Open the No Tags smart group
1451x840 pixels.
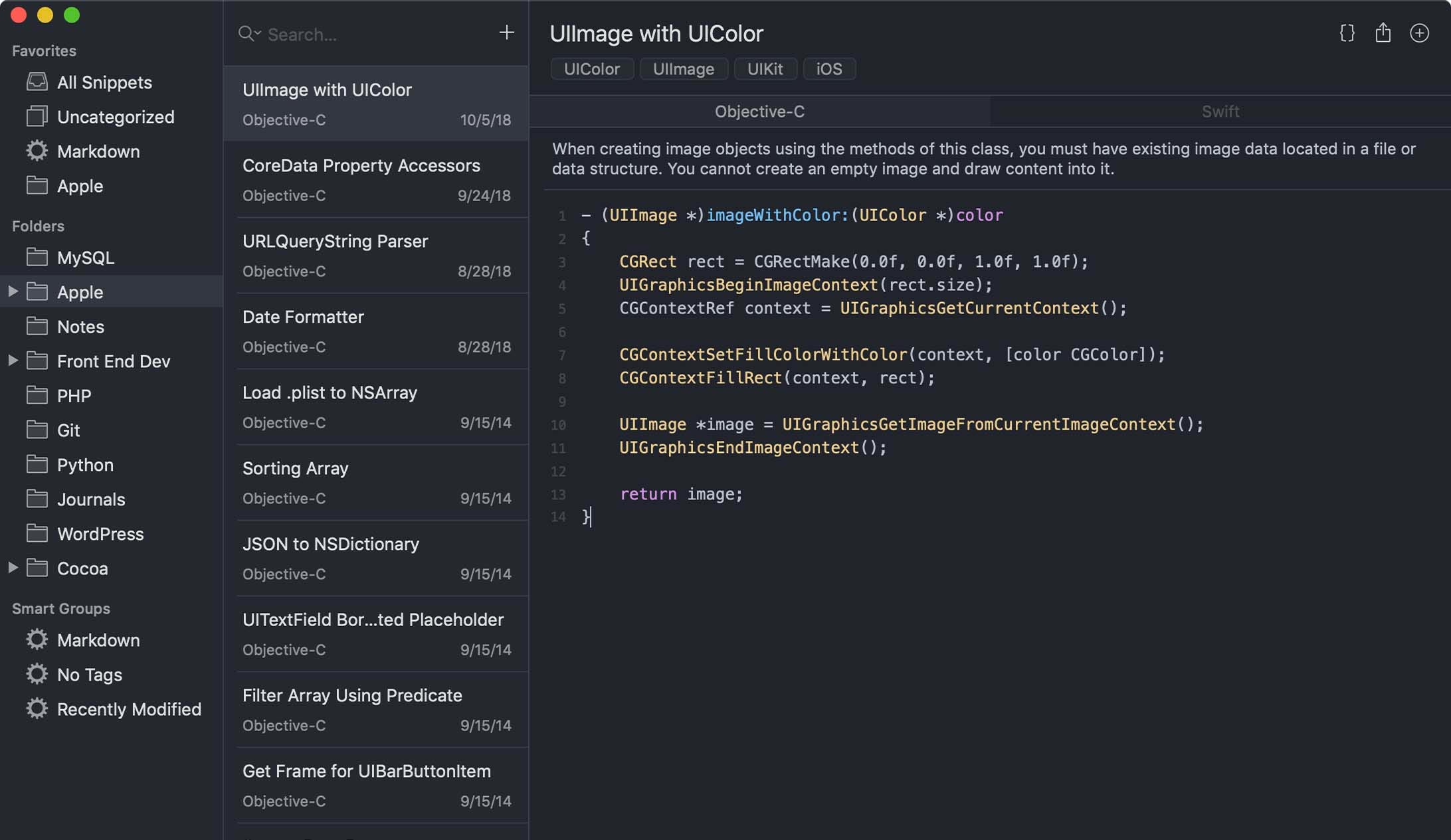coord(89,675)
